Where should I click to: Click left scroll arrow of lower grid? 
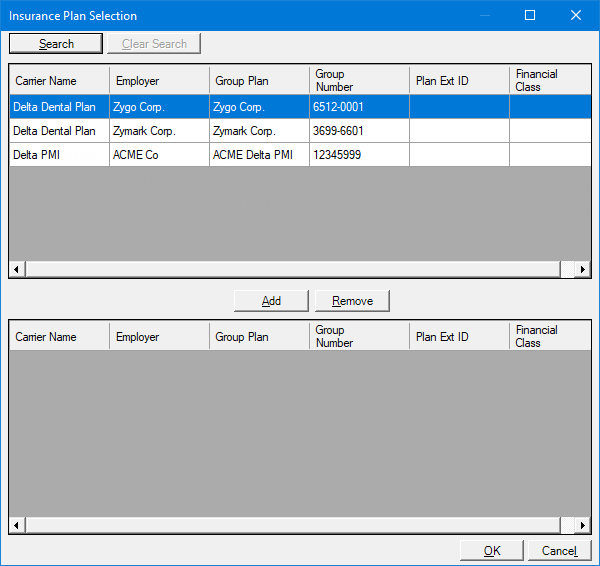click(x=16, y=525)
